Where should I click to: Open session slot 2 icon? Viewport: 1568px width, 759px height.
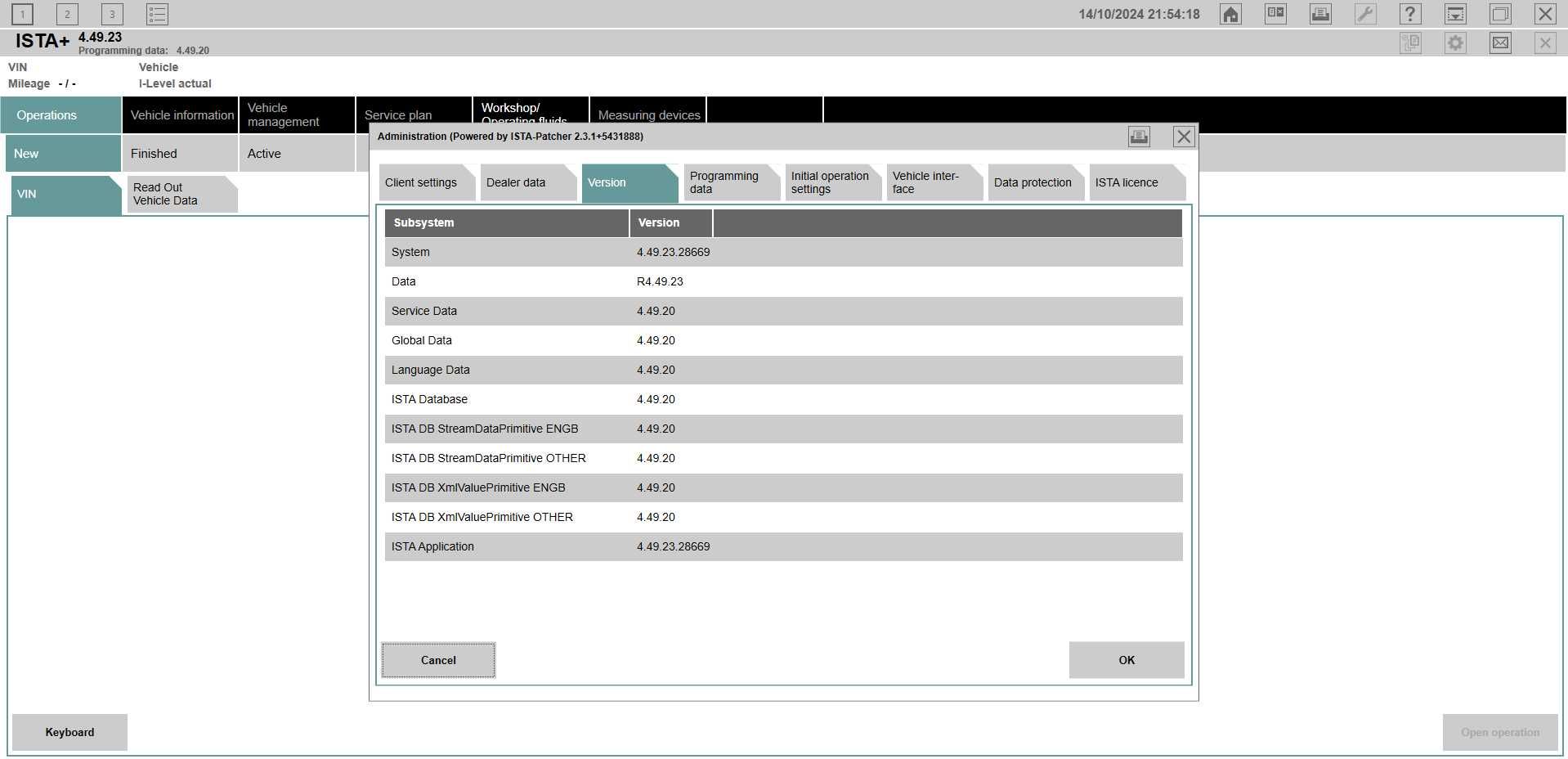click(x=67, y=14)
